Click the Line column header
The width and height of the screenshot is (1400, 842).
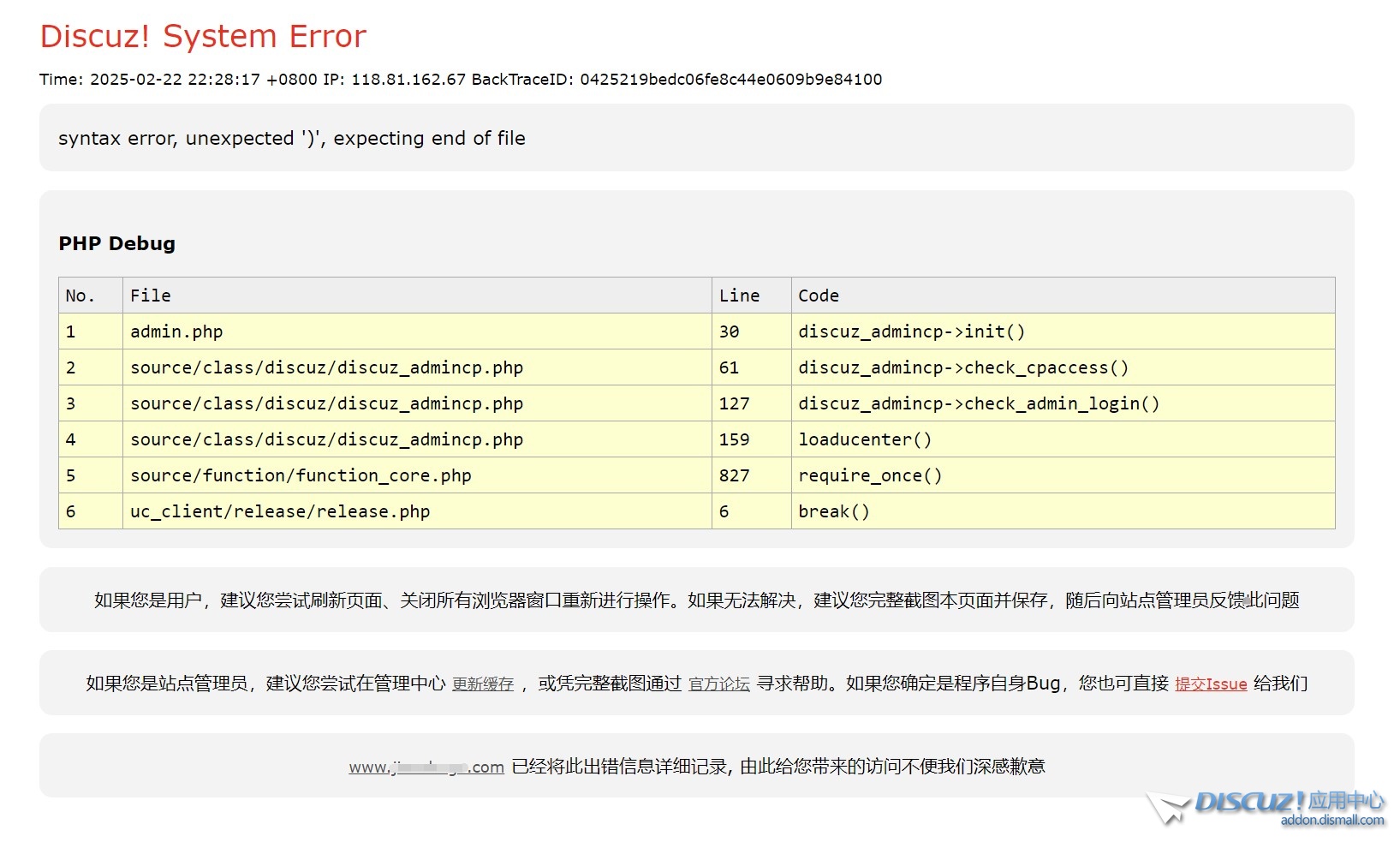click(x=739, y=296)
